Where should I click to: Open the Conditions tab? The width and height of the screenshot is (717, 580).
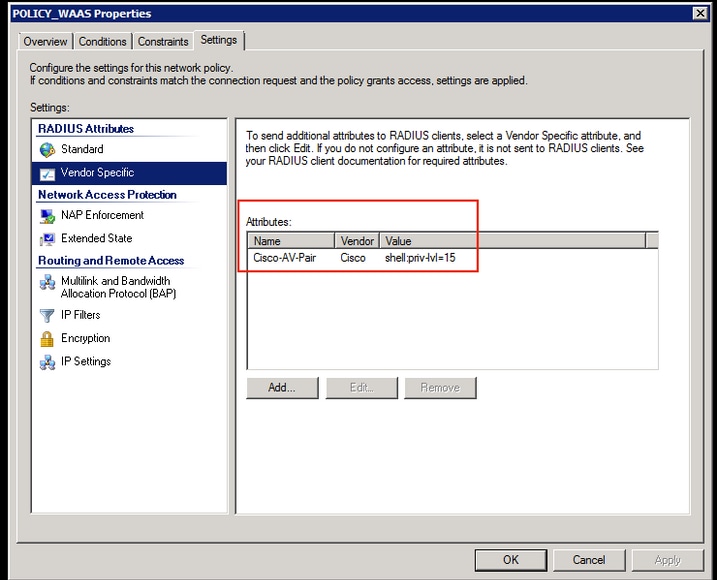point(102,42)
